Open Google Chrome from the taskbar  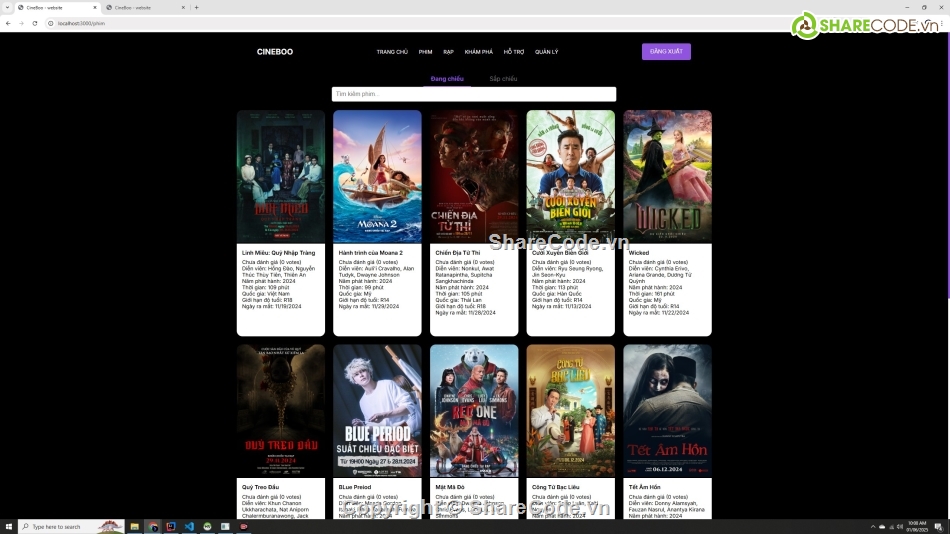153,527
